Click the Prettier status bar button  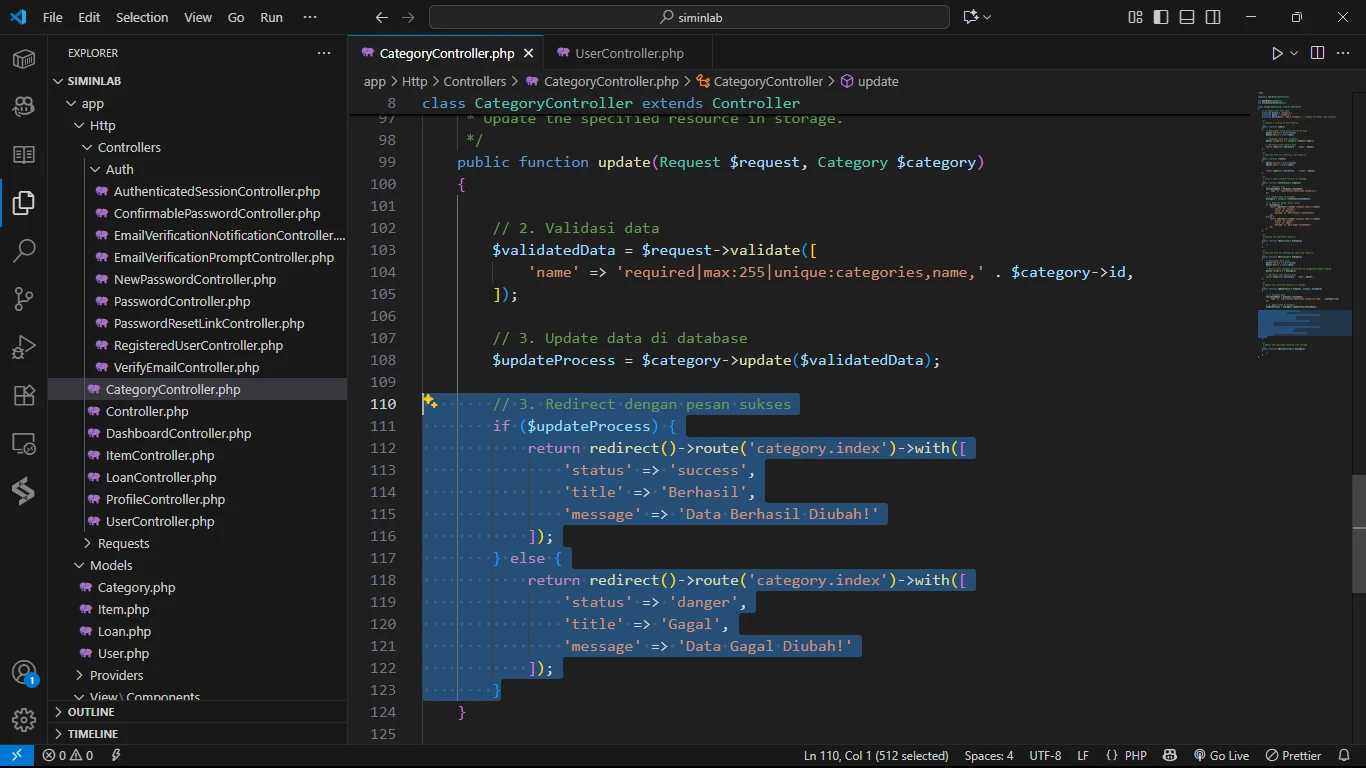[1294, 756]
